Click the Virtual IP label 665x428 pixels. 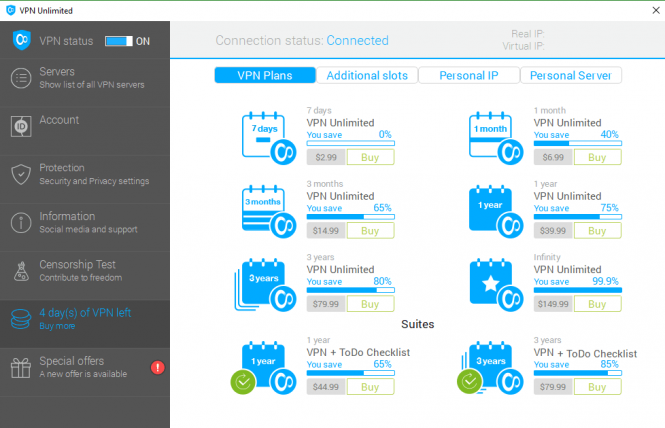coord(523,46)
